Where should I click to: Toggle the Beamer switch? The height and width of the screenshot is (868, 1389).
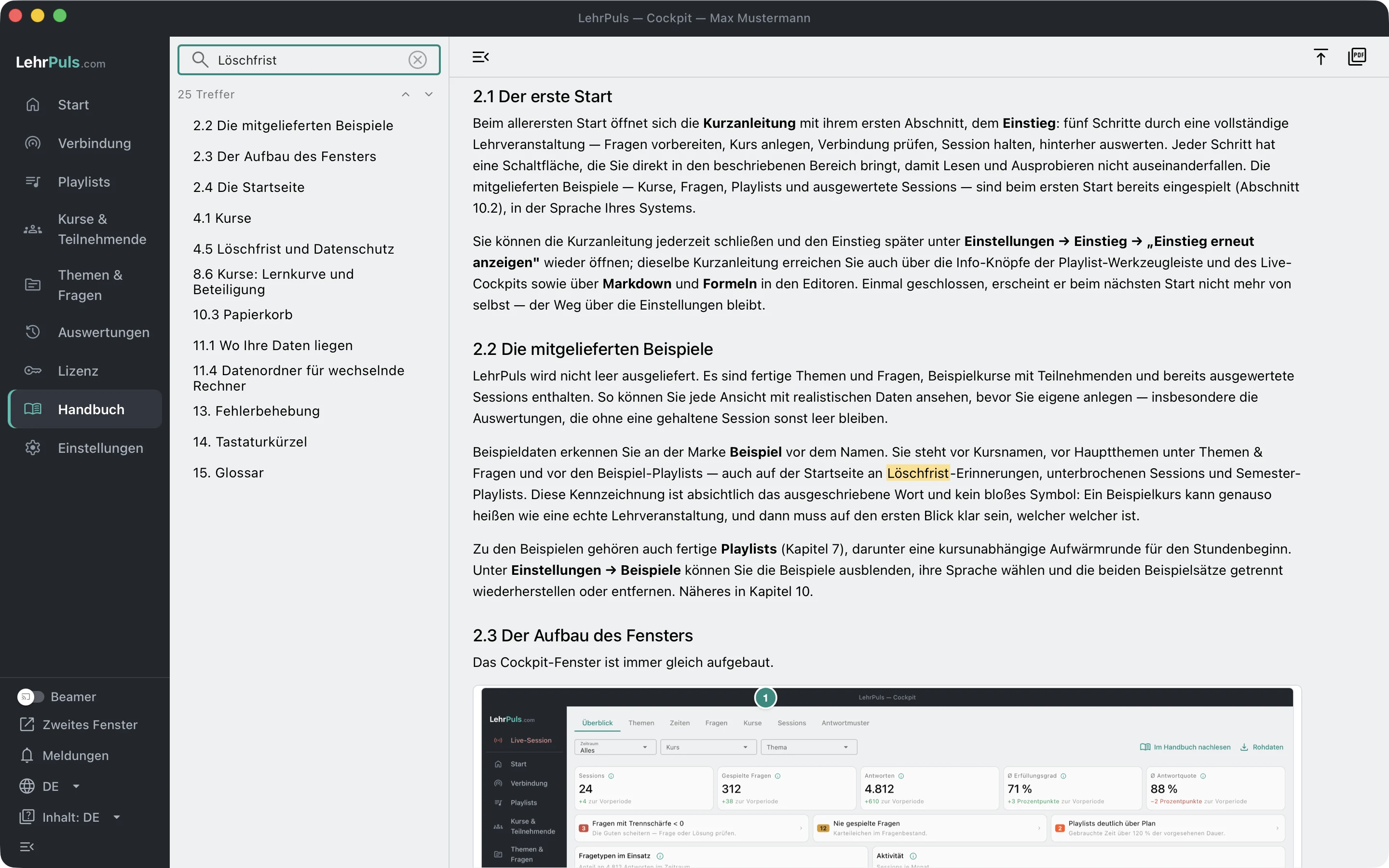(x=30, y=696)
